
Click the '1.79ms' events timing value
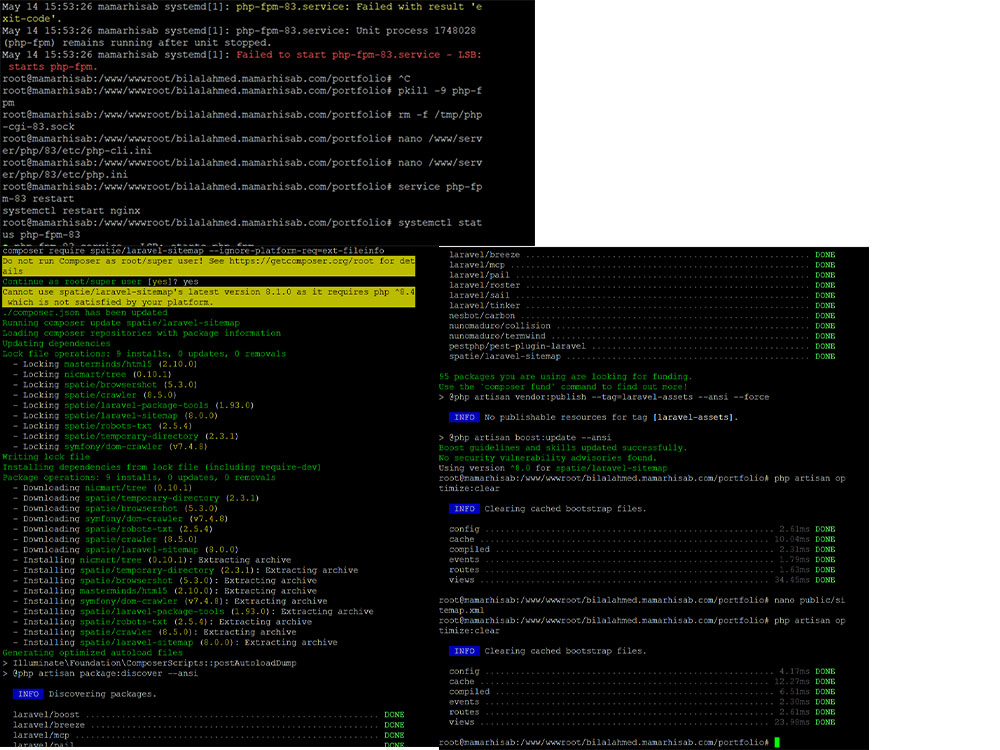pyautogui.click(x=794, y=559)
